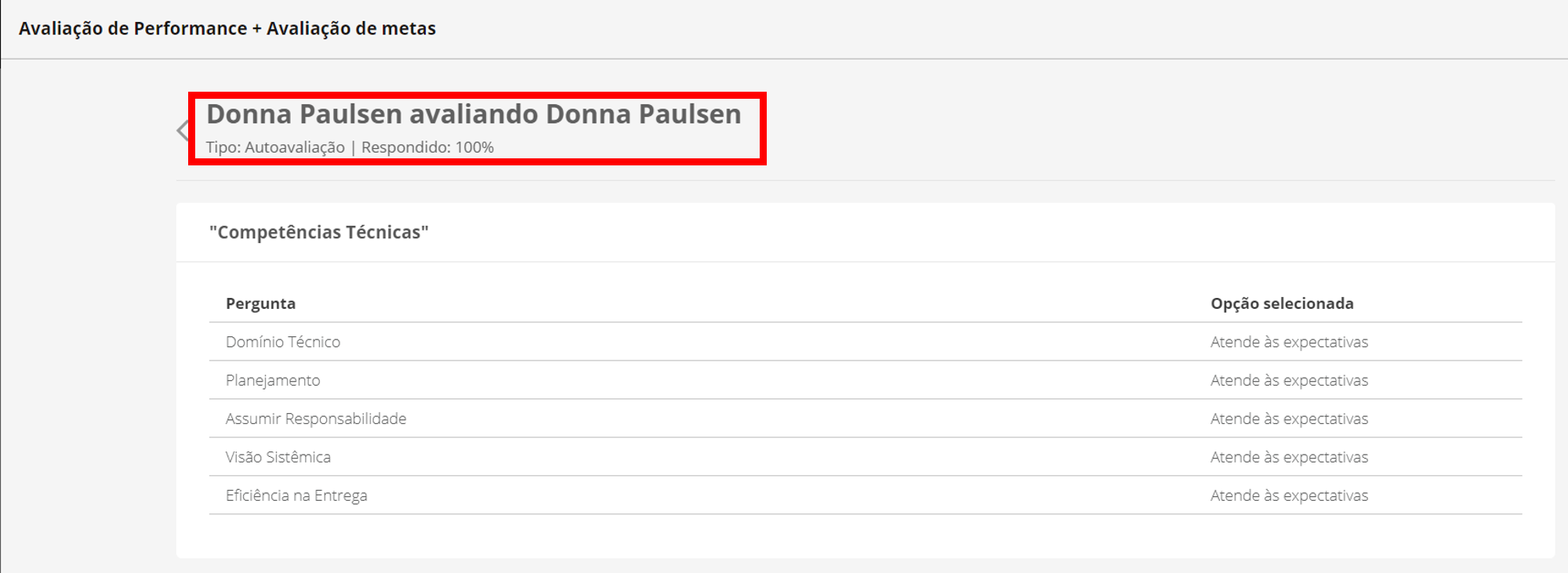Open the "Eficiência na Entrega" question
This screenshot has width=1568, height=573.
coord(296,496)
